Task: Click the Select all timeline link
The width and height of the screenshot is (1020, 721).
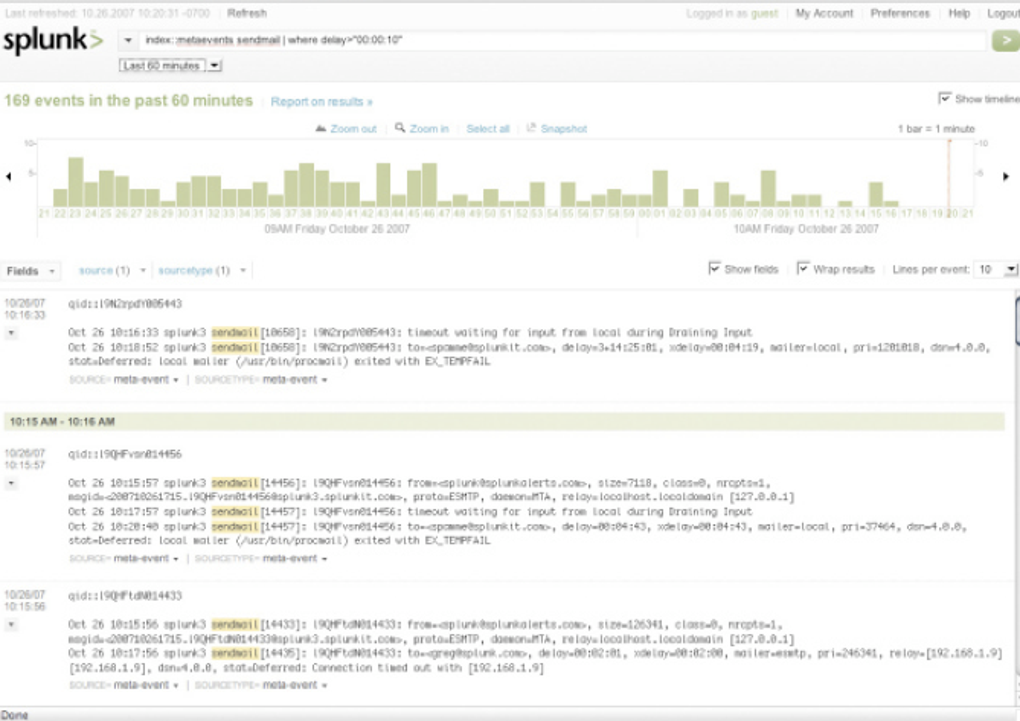Action: (488, 129)
